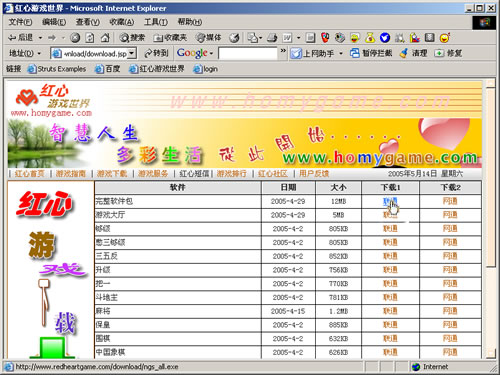
Task: Open the Struts Examples links-bar bookmark
Action: pyautogui.click(x=57, y=69)
